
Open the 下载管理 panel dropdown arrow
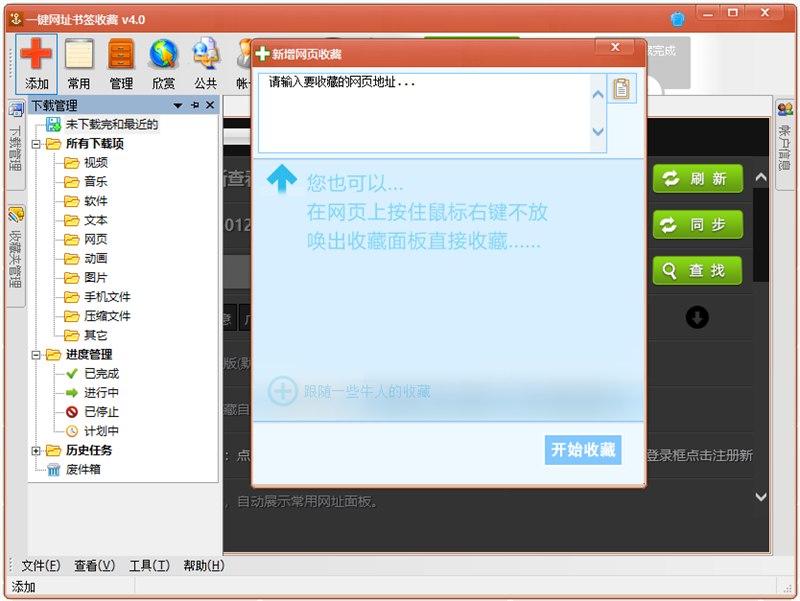pos(178,106)
